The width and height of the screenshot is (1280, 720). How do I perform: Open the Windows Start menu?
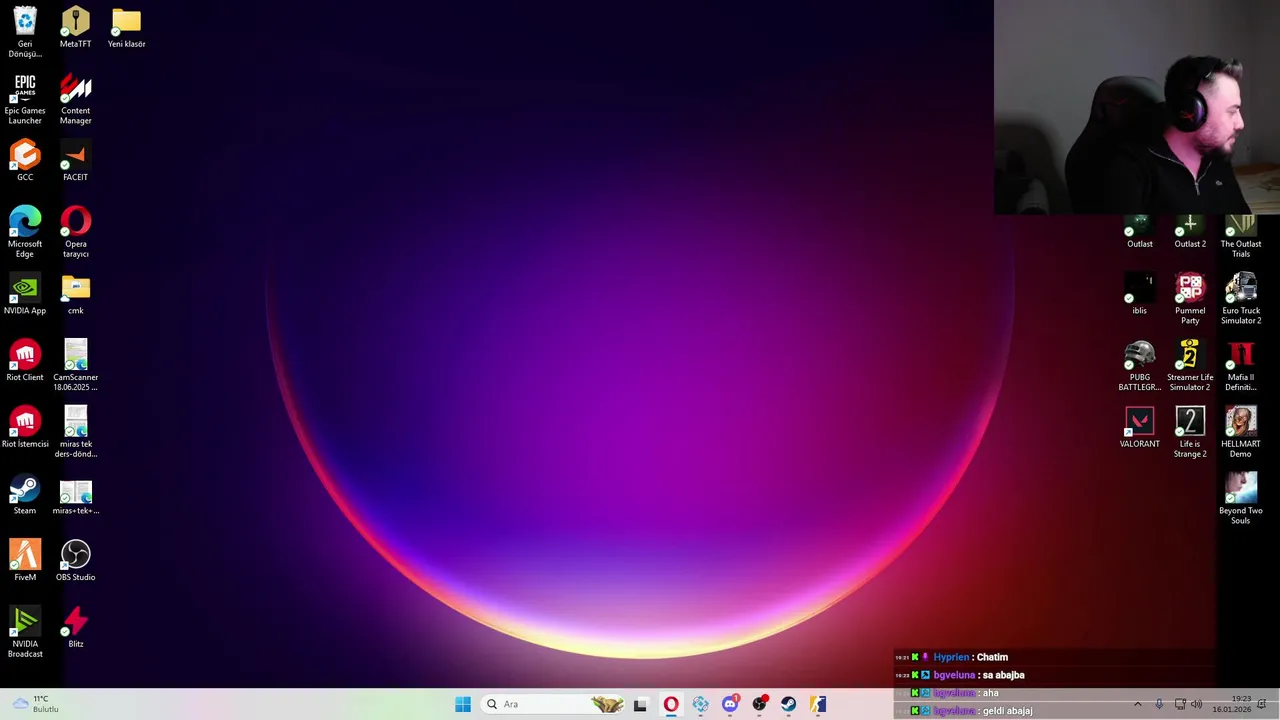463,704
